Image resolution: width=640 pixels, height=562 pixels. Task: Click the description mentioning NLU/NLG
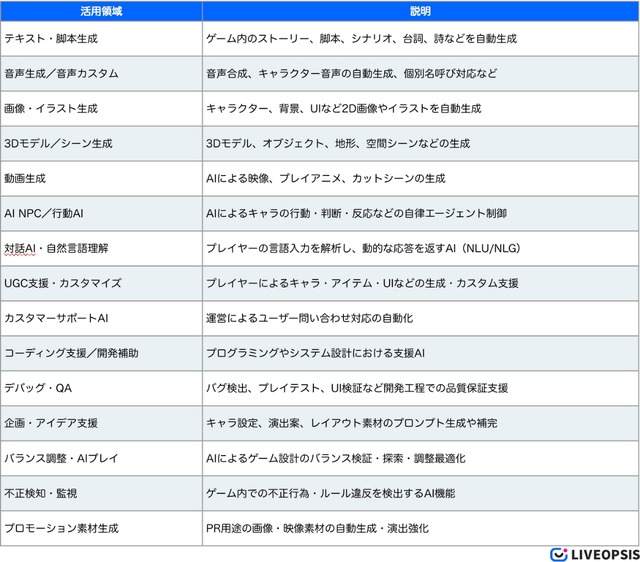coord(363,248)
